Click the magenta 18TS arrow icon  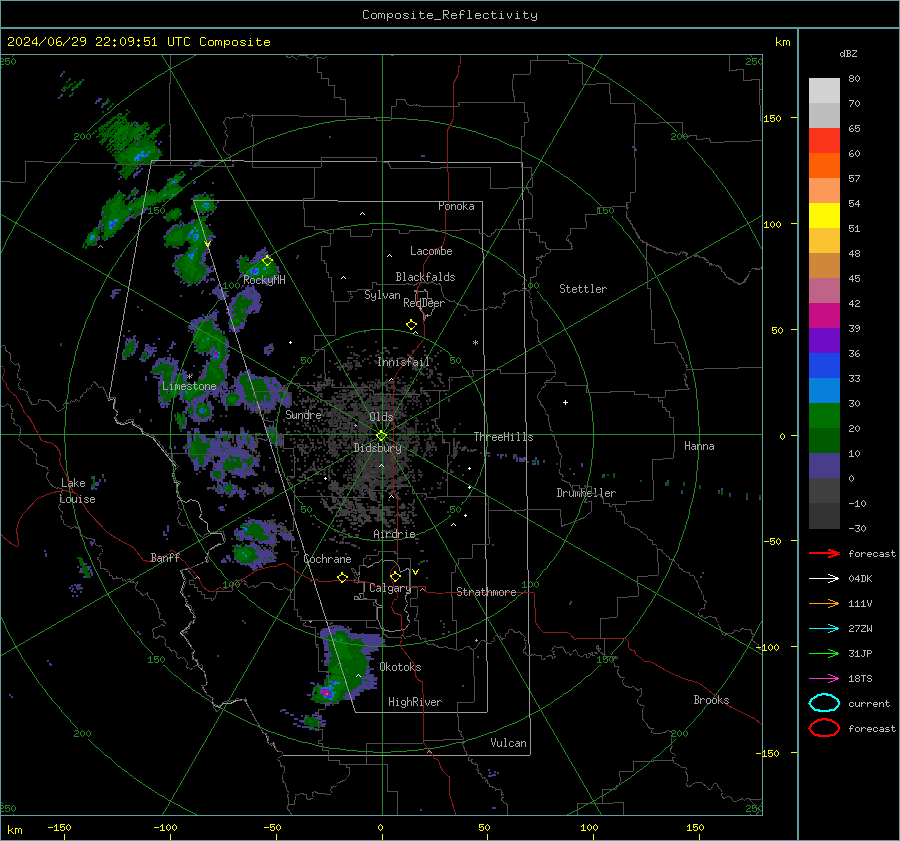[824, 679]
